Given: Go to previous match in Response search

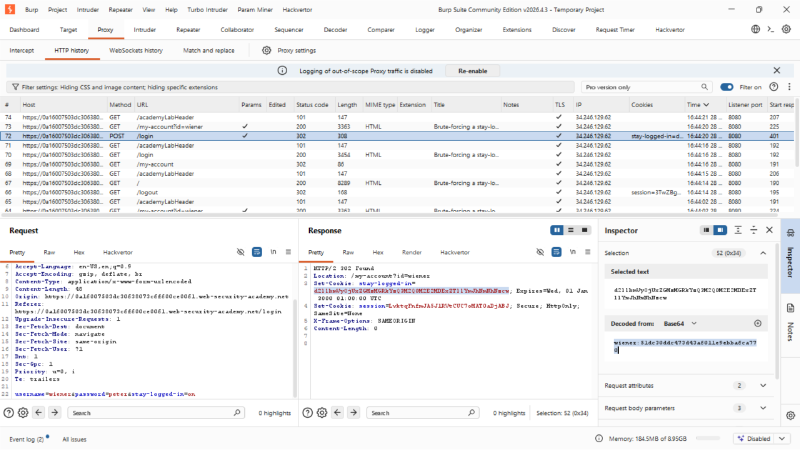Looking at the screenshot, I should (338, 413).
